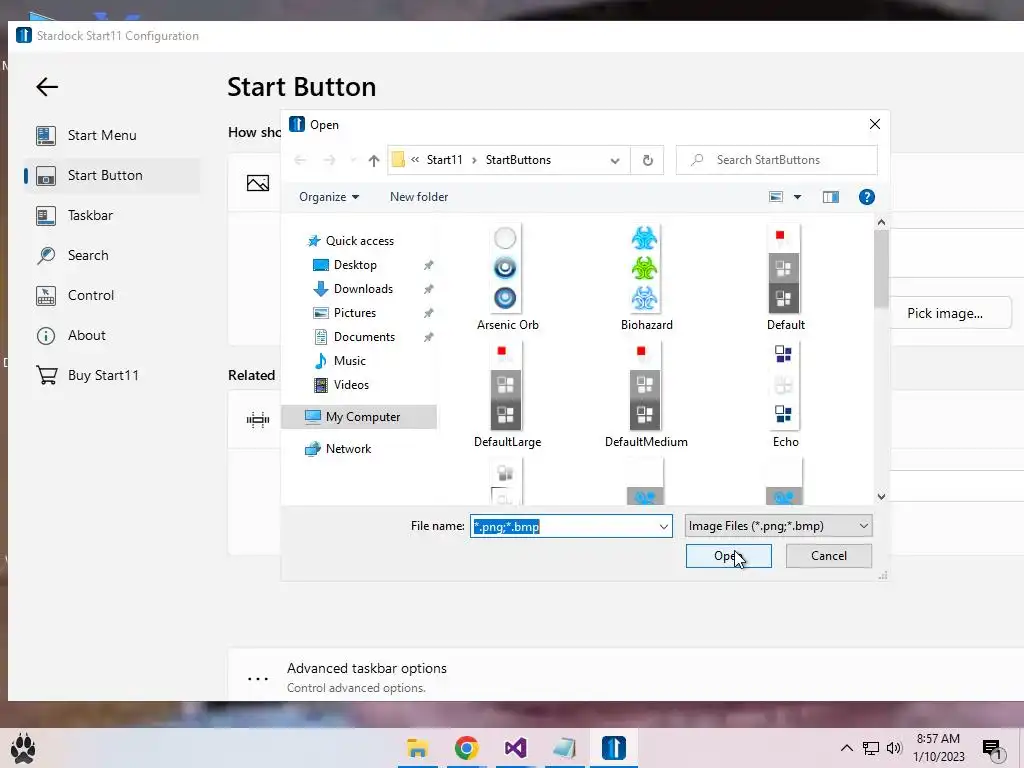The image size is (1024, 768).
Task: Open dialog help icon
Action: (x=867, y=197)
